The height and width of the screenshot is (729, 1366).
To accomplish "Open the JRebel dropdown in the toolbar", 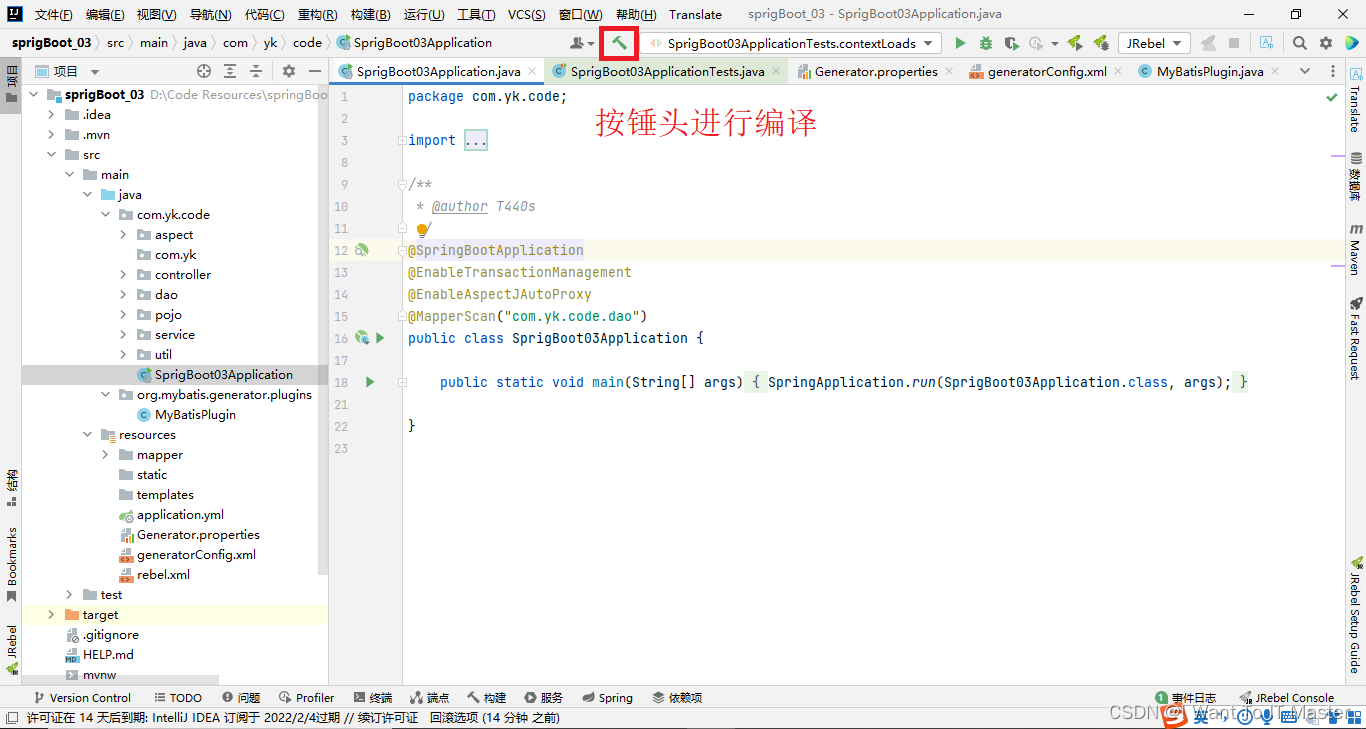I will point(1154,43).
